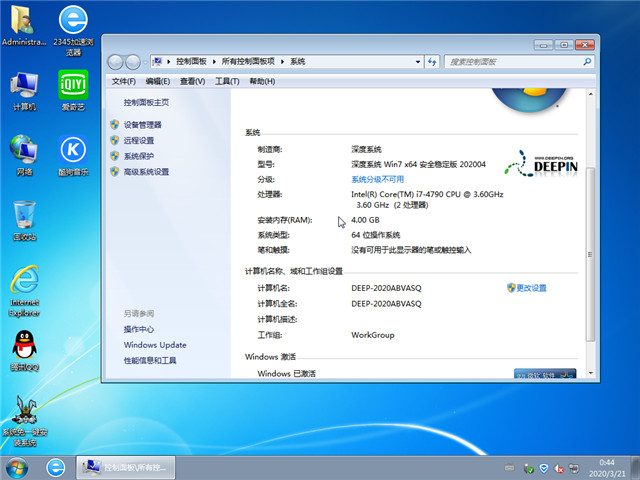Open 系统保护 link

pos(139,156)
